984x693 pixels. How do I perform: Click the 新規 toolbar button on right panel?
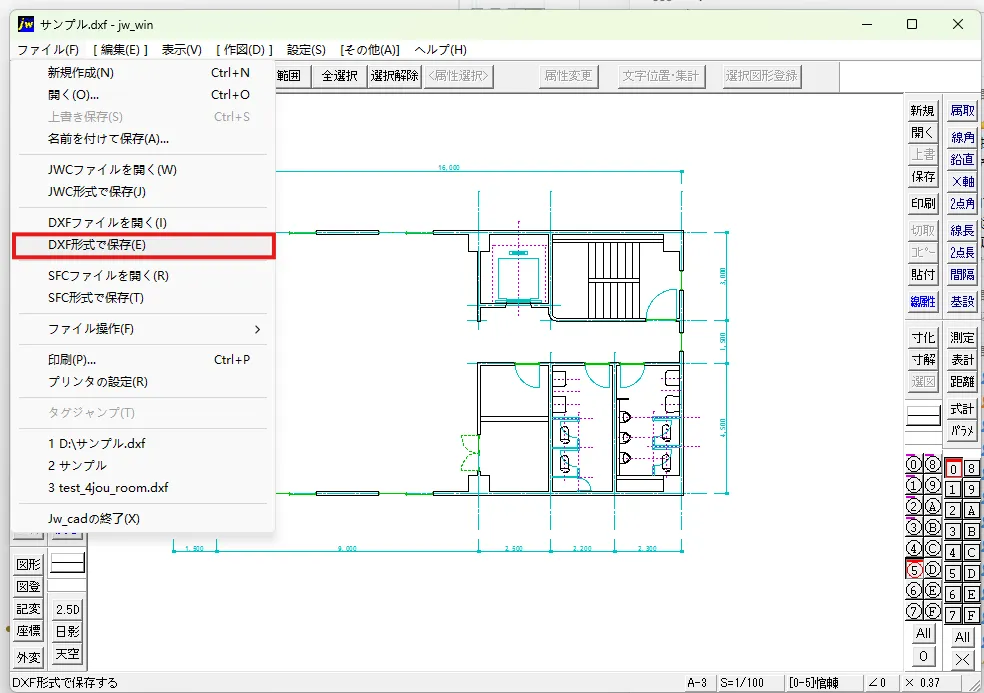coord(922,110)
